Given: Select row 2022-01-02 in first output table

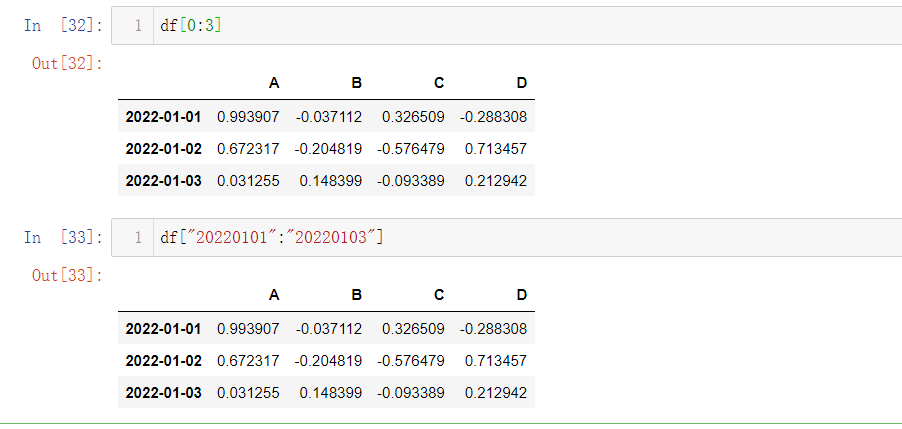Looking at the screenshot, I should point(326,149).
